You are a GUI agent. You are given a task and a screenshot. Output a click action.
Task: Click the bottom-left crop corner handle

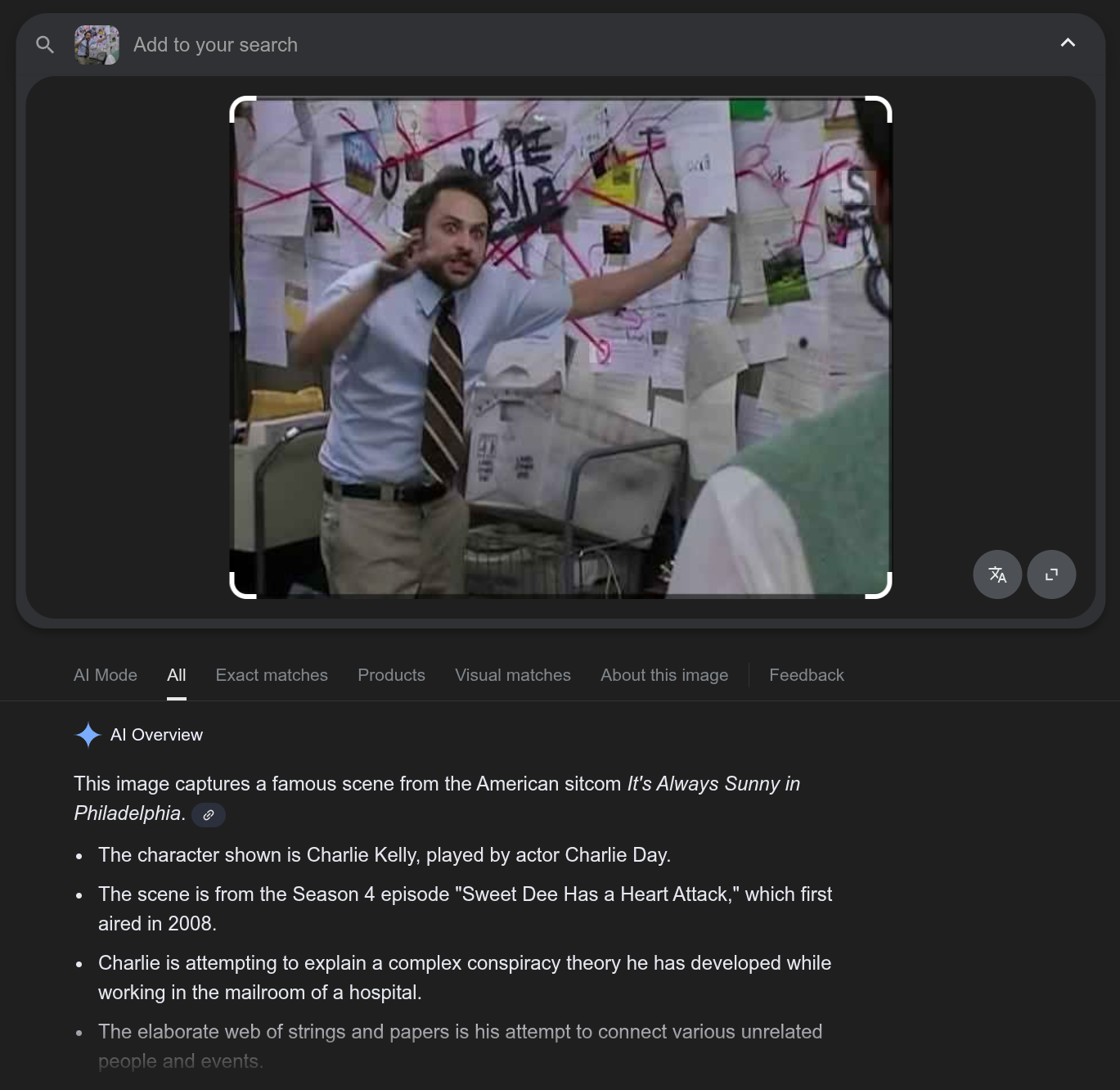pyautogui.click(x=243, y=585)
